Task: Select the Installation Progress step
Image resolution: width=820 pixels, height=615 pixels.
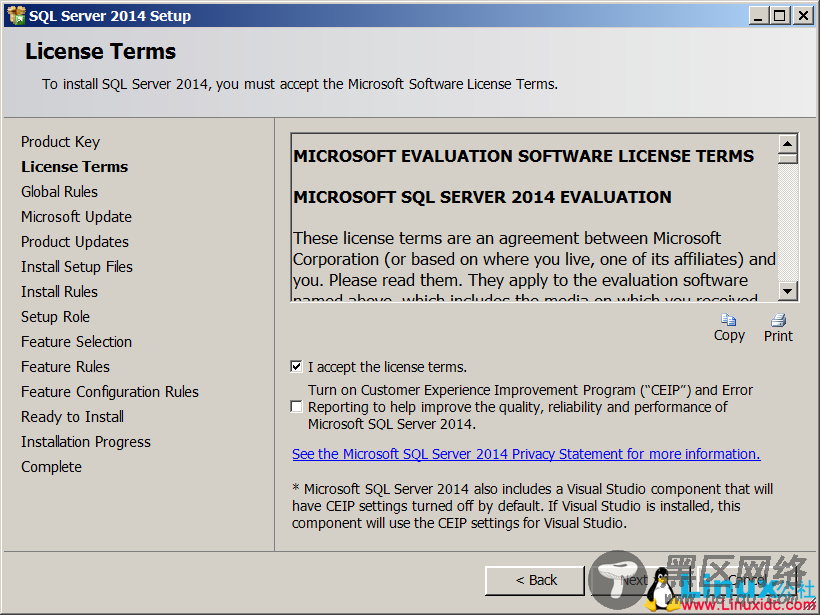Action: (86, 442)
